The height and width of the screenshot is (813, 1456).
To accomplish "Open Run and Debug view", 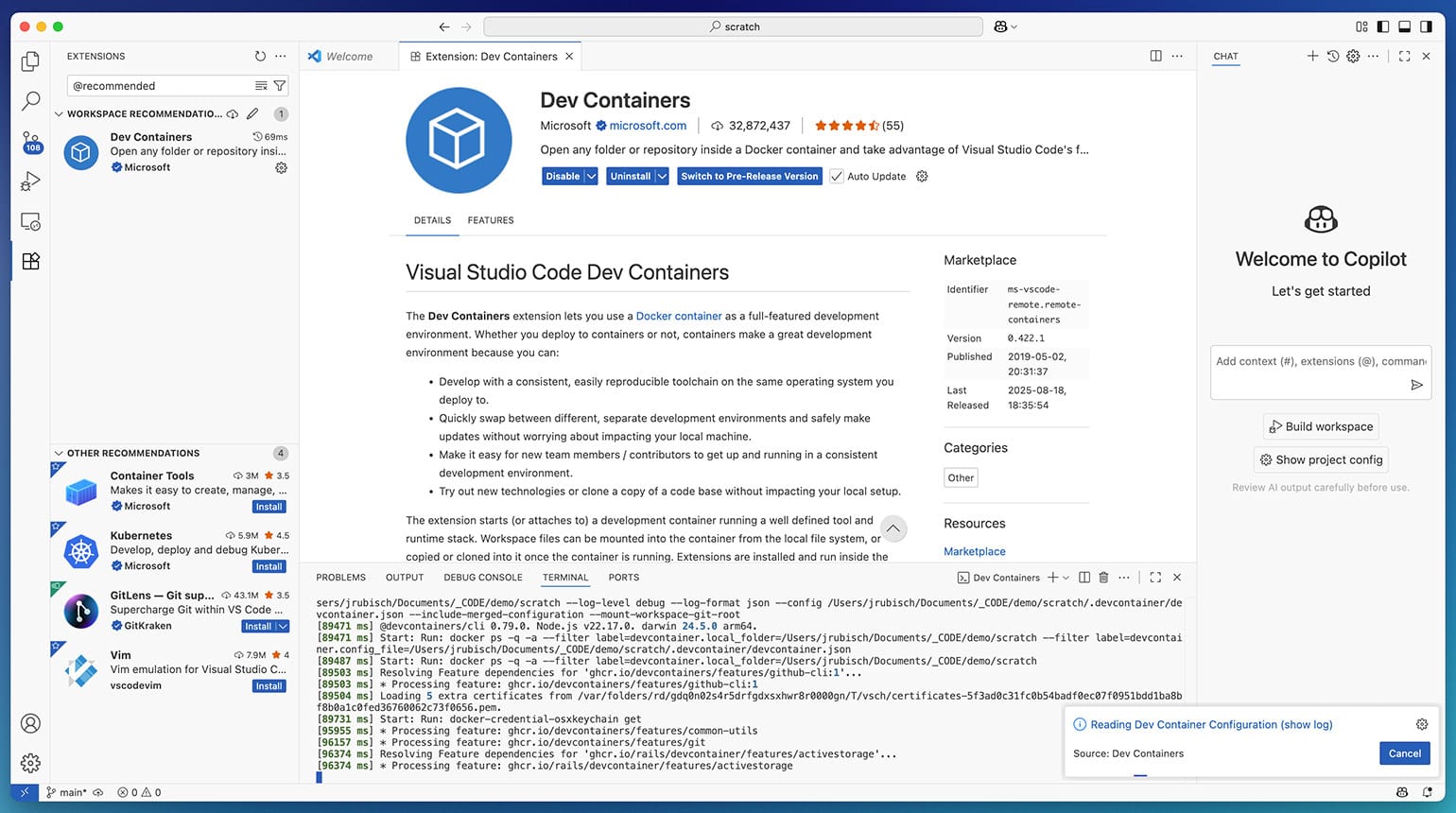I will click(x=30, y=182).
